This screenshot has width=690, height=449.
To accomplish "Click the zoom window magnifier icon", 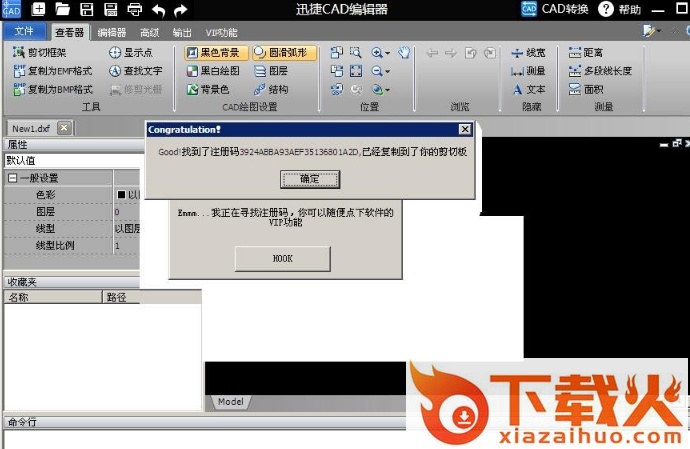I will click(356, 53).
